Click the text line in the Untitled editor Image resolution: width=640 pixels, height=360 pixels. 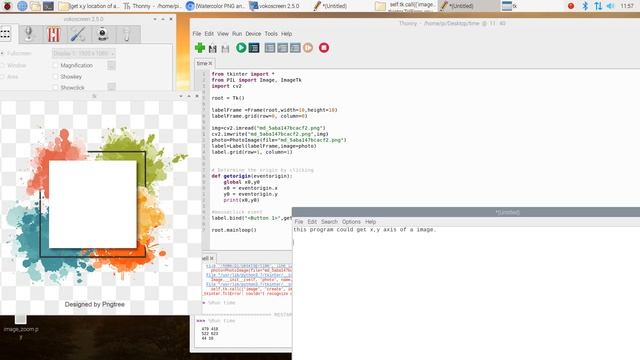pyautogui.click(x=365, y=230)
